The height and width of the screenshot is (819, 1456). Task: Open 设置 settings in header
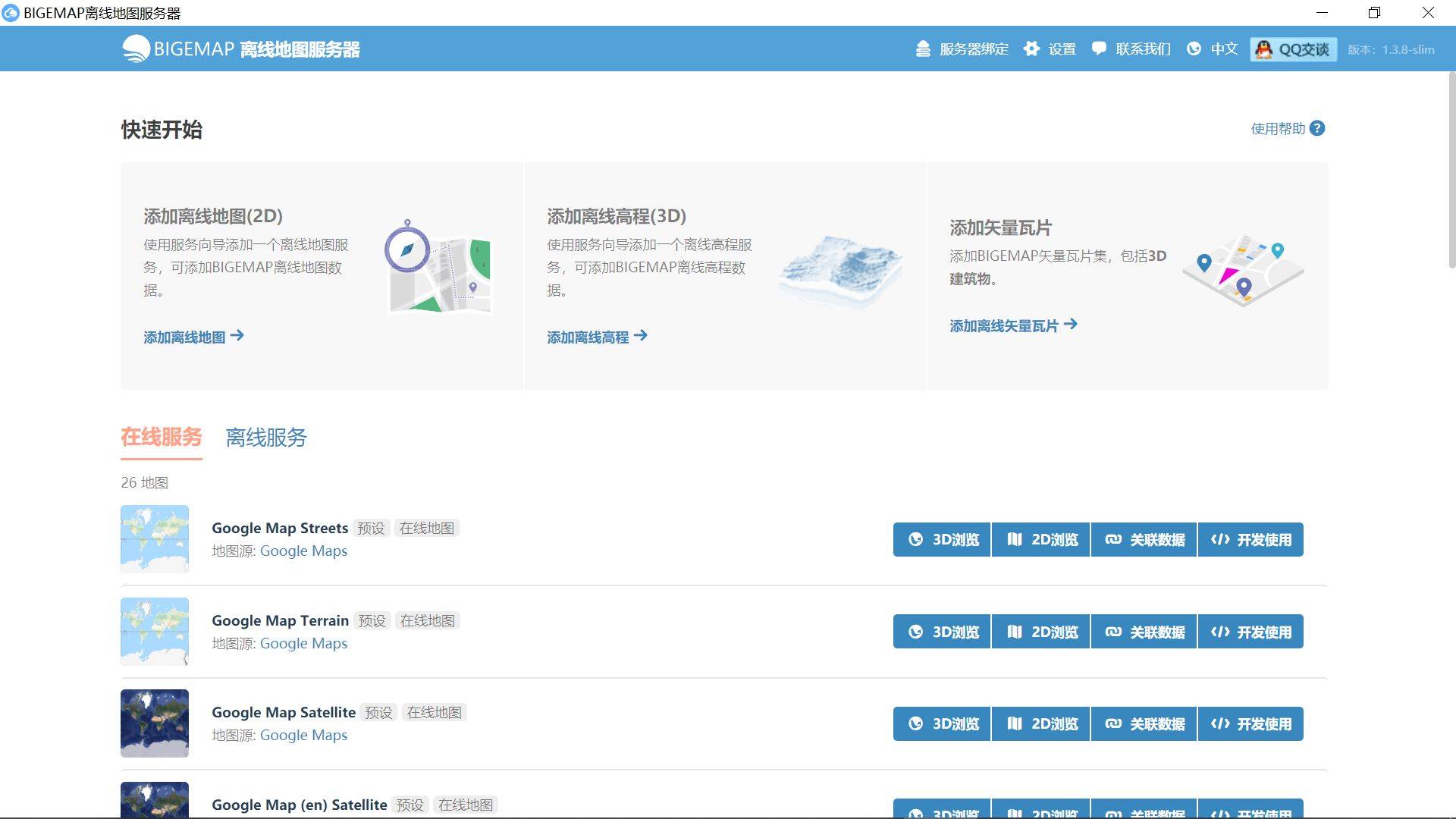coord(1050,49)
